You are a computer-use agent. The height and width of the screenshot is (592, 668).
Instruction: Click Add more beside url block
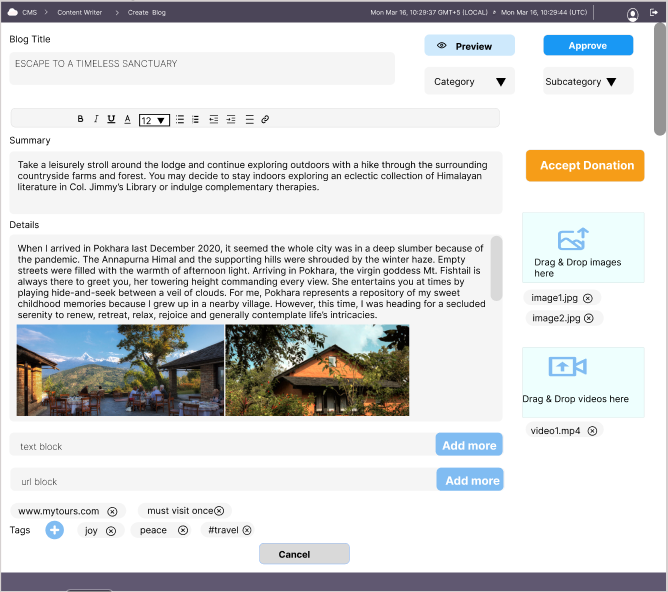coord(470,480)
